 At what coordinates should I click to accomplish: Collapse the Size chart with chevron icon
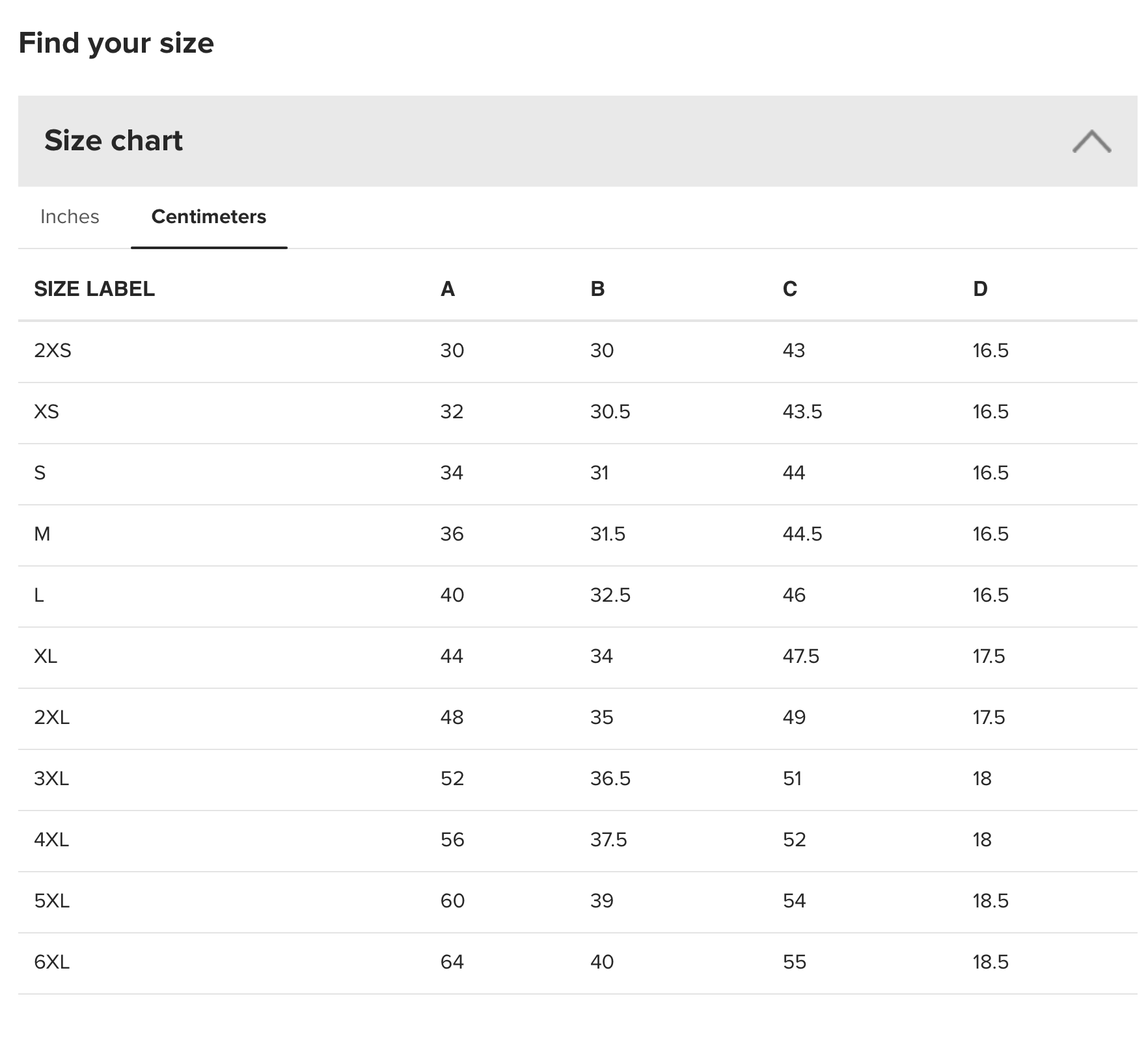[1091, 141]
